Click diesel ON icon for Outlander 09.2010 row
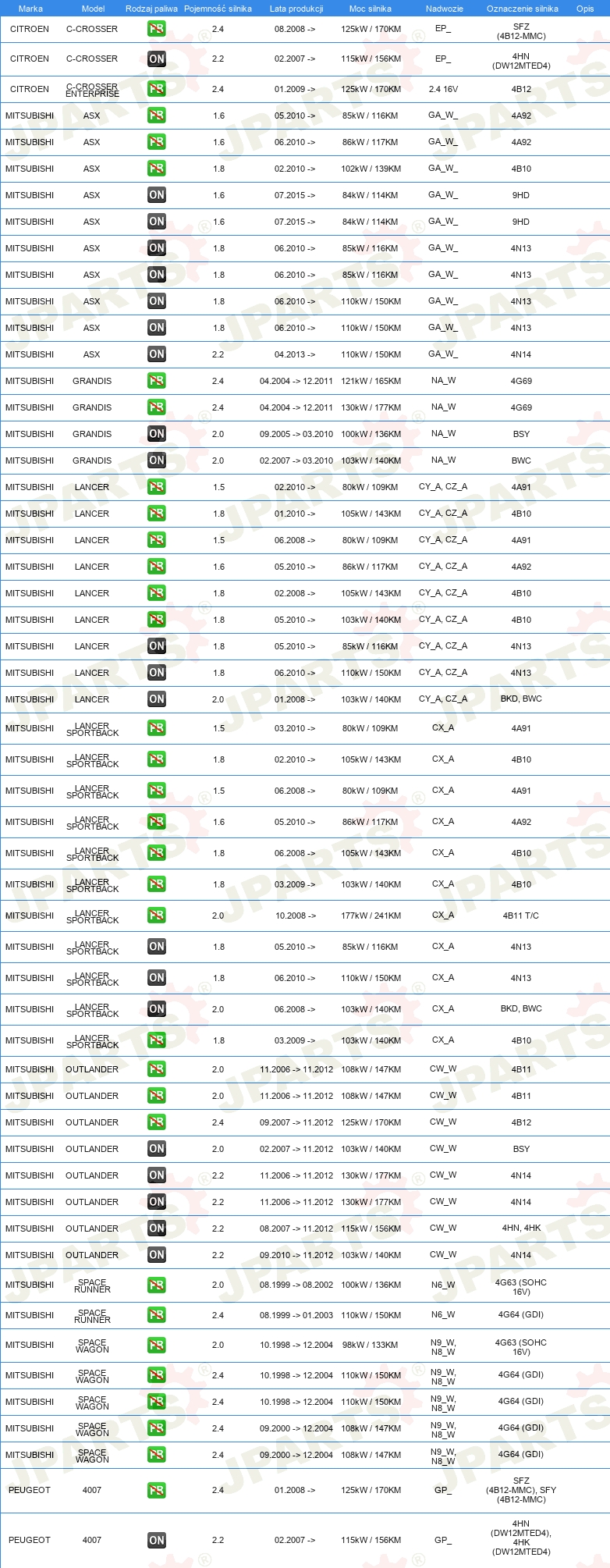The width and height of the screenshot is (610, 1568). pyautogui.click(x=157, y=1255)
